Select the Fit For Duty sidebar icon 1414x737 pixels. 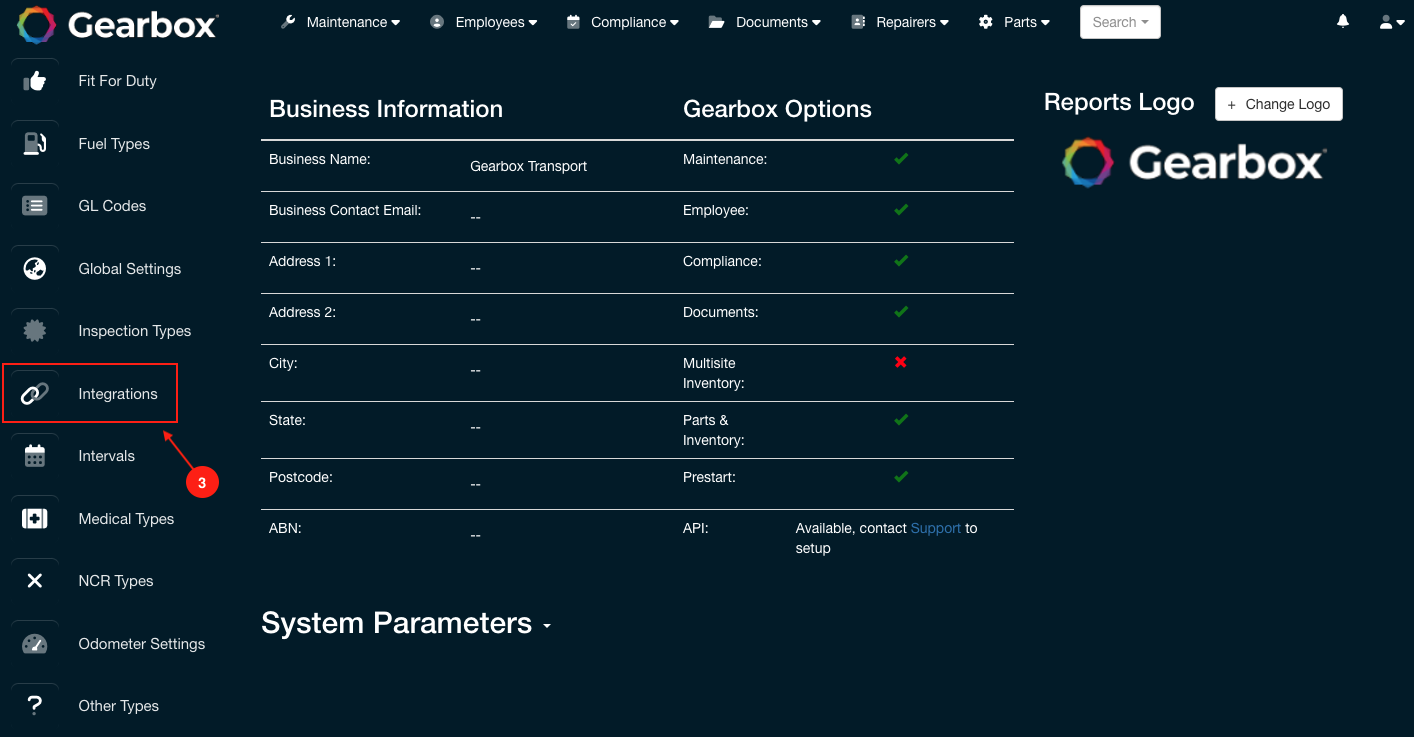tap(34, 81)
